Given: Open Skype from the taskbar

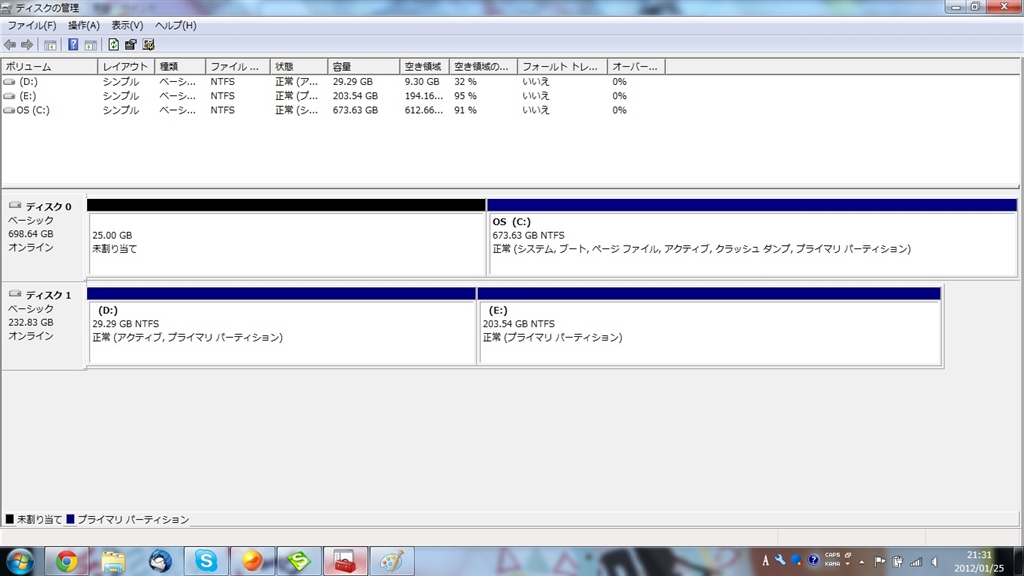Looking at the screenshot, I should click(x=206, y=562).
